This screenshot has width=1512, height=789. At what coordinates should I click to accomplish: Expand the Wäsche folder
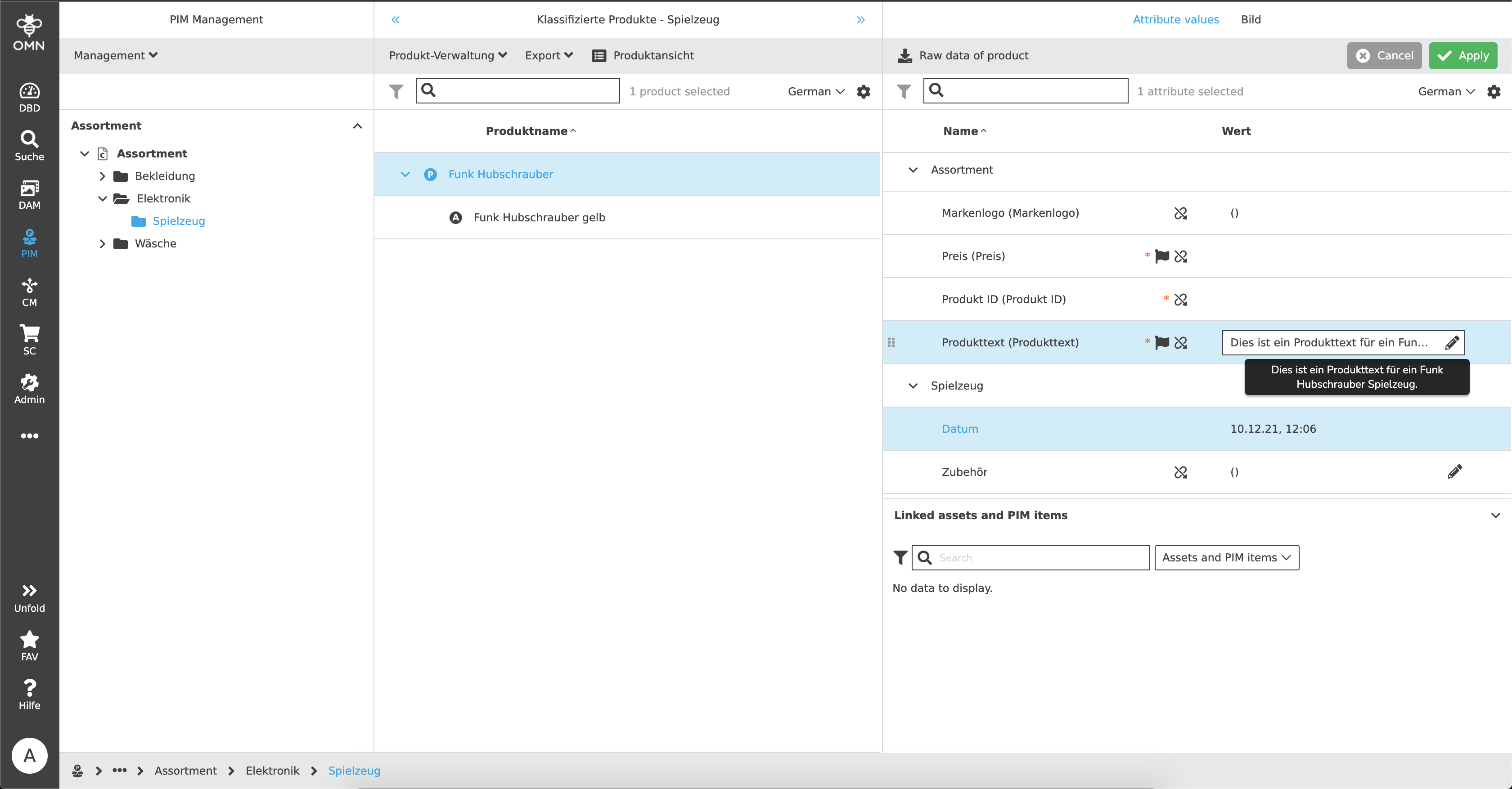point(102,243)
